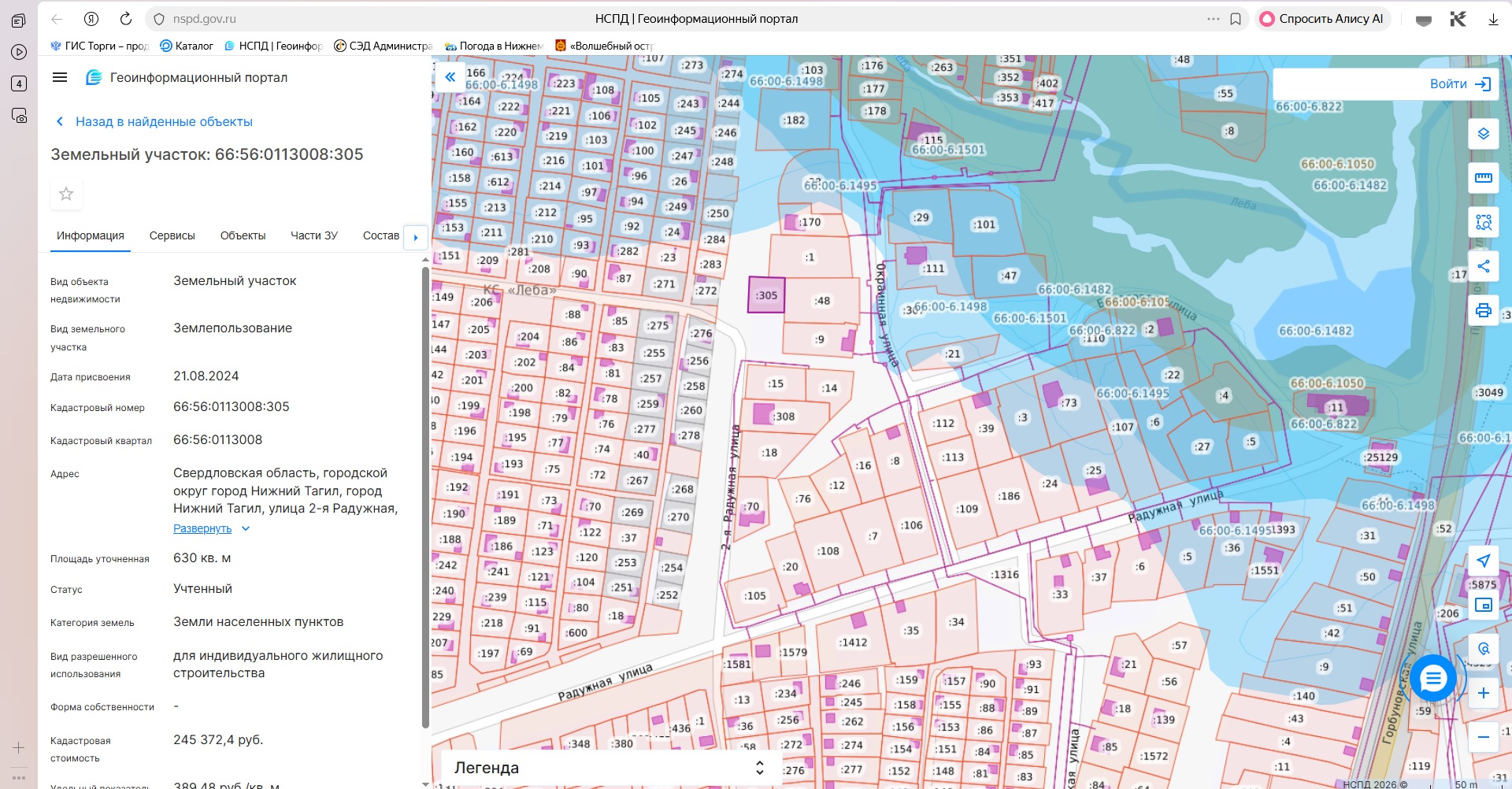
Task: Go back to found objects list
Action: coord(154,121)
